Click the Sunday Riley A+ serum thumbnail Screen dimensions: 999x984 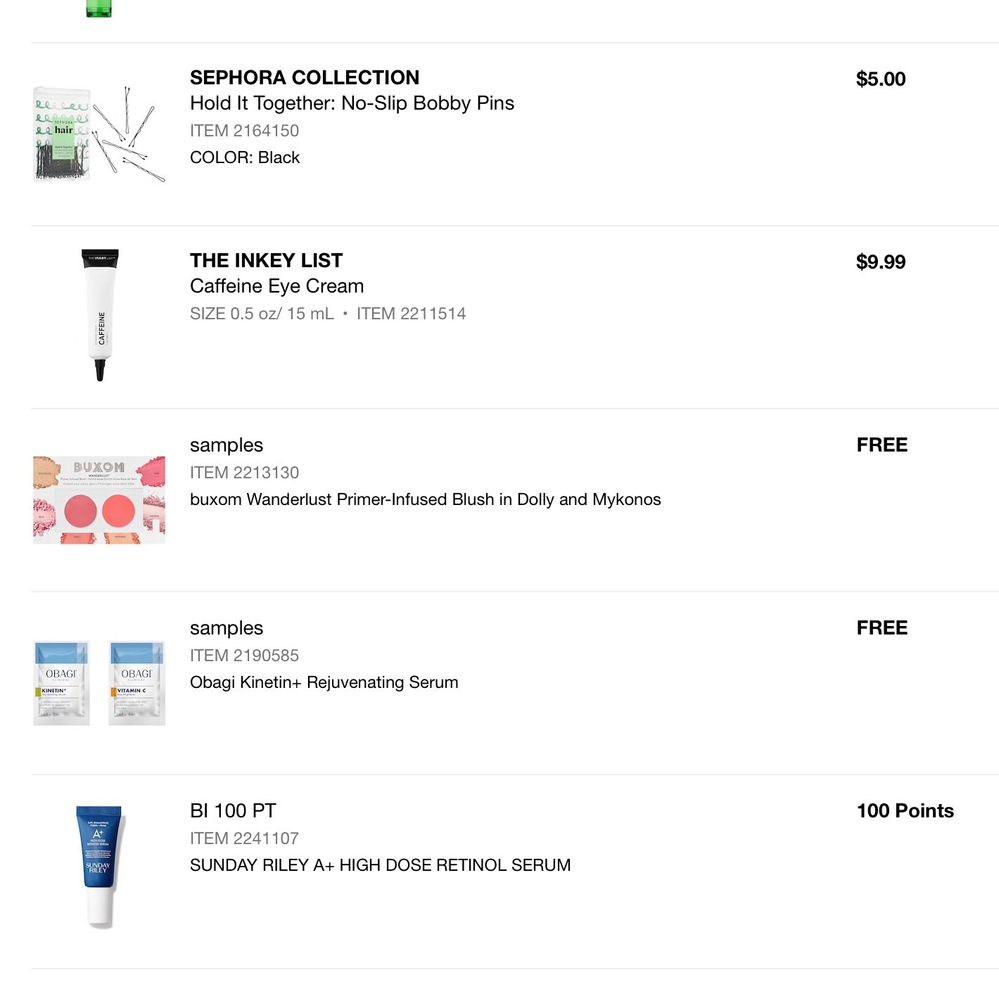(x=99, y=866)
